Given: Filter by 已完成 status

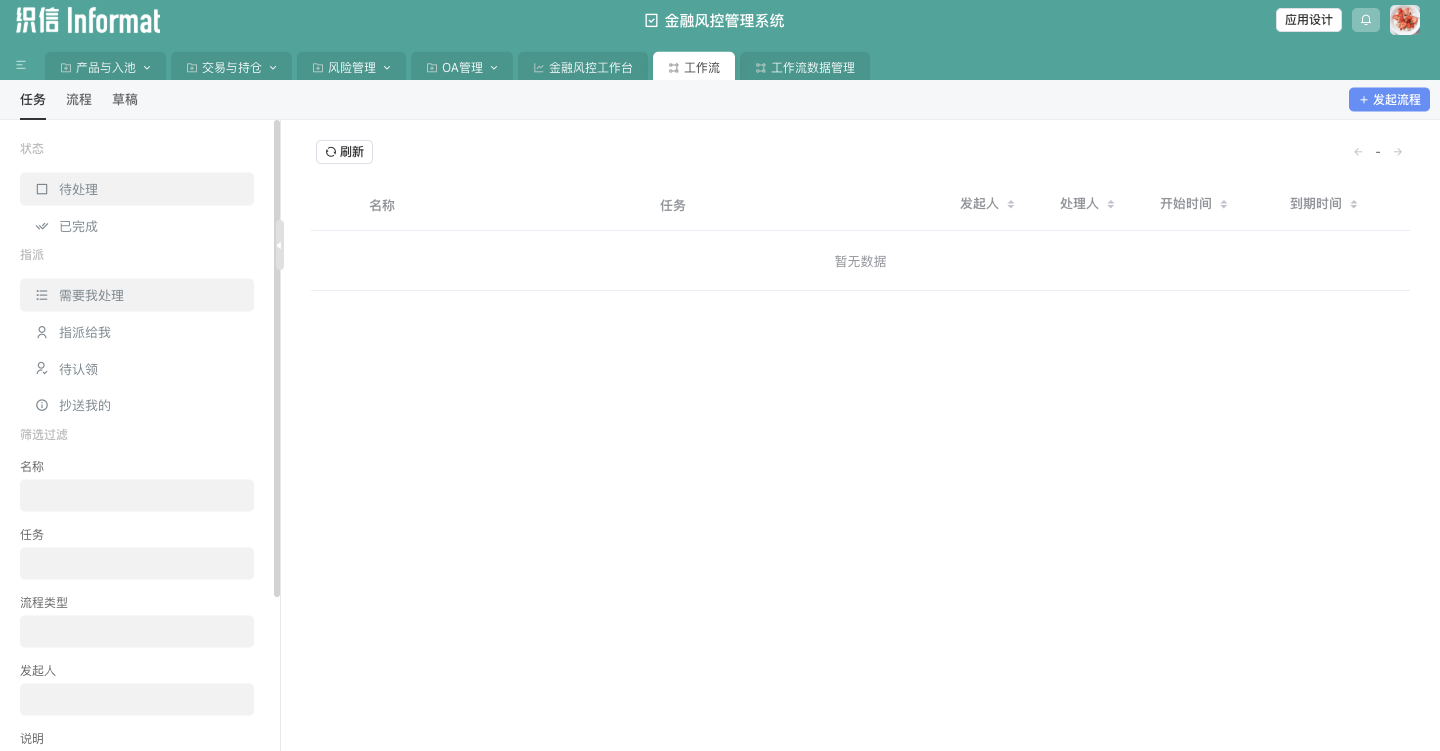Looking at the screenshot, I should (x=137, y=226).
